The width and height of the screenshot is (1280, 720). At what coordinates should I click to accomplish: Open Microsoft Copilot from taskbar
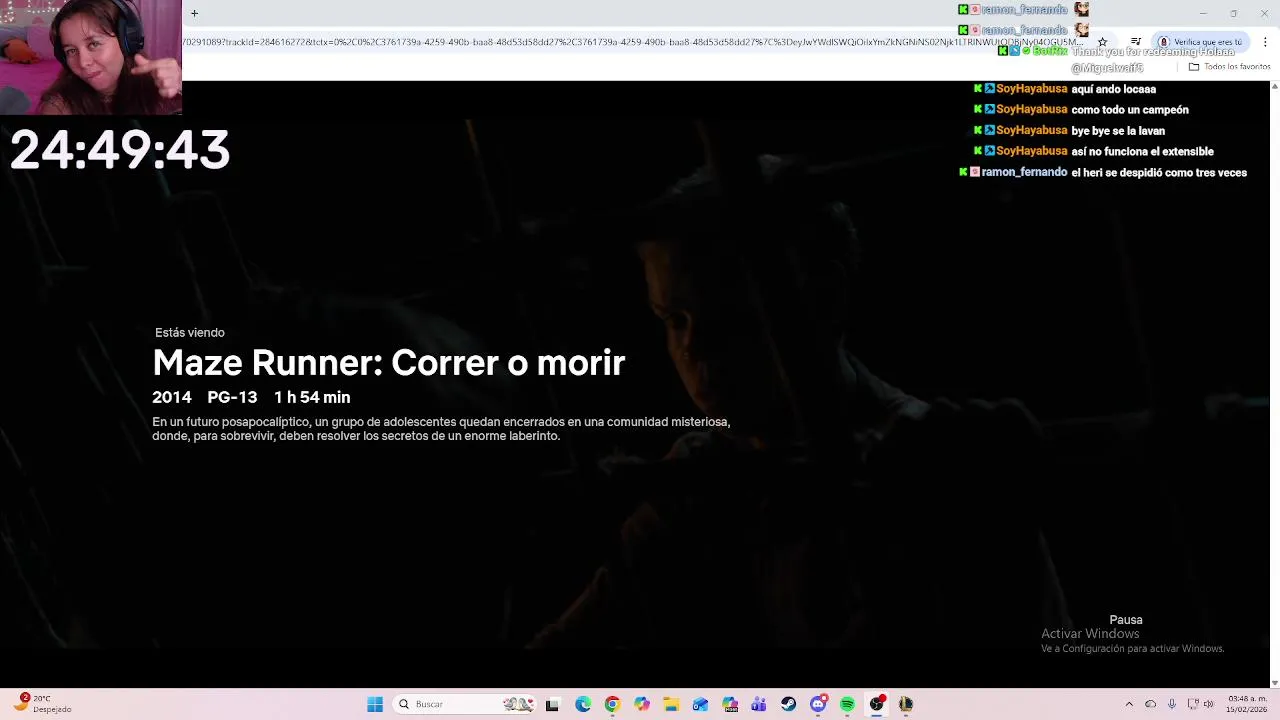[x=642, y=704]
